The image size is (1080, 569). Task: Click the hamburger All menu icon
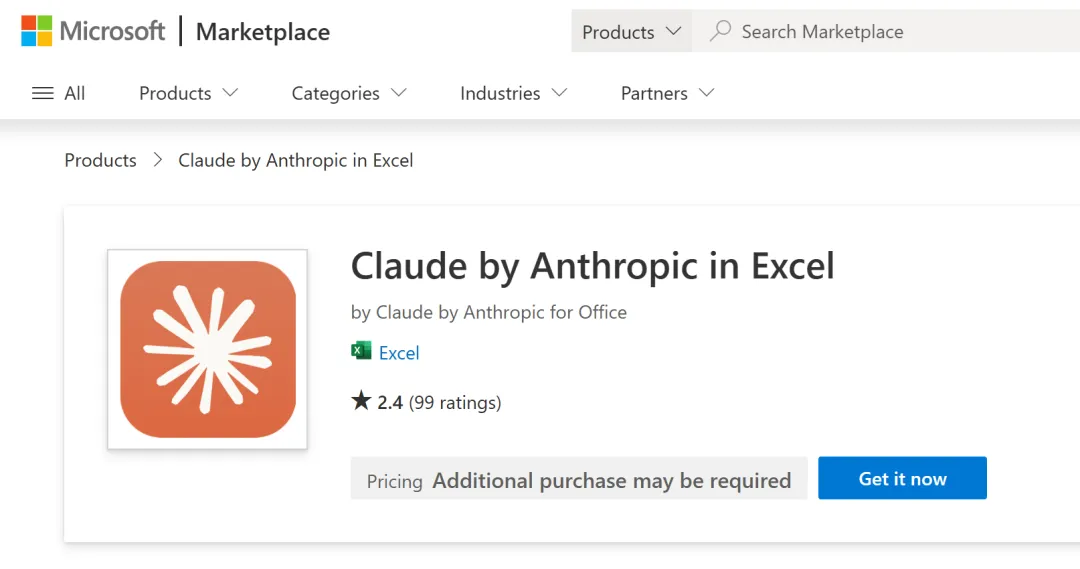(x=43, y=93)
